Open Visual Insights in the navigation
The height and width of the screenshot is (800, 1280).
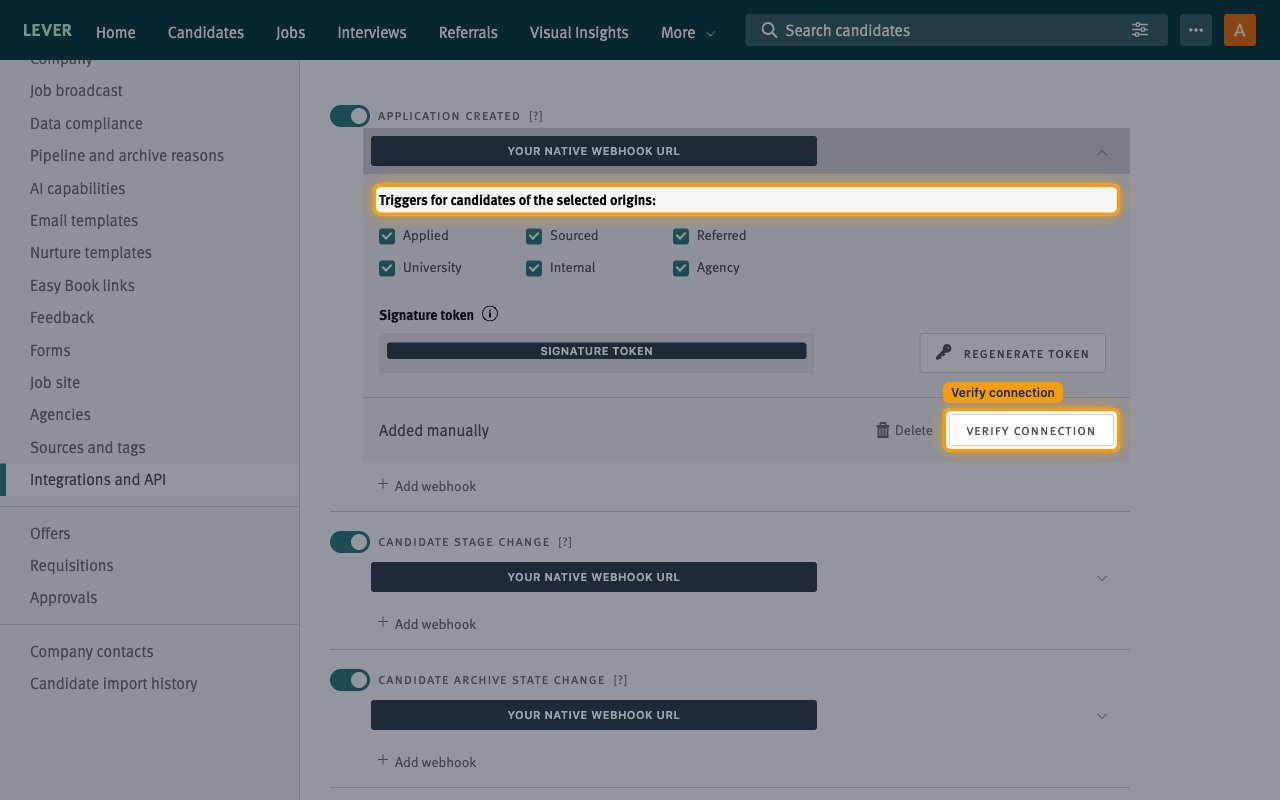(579, 32)
